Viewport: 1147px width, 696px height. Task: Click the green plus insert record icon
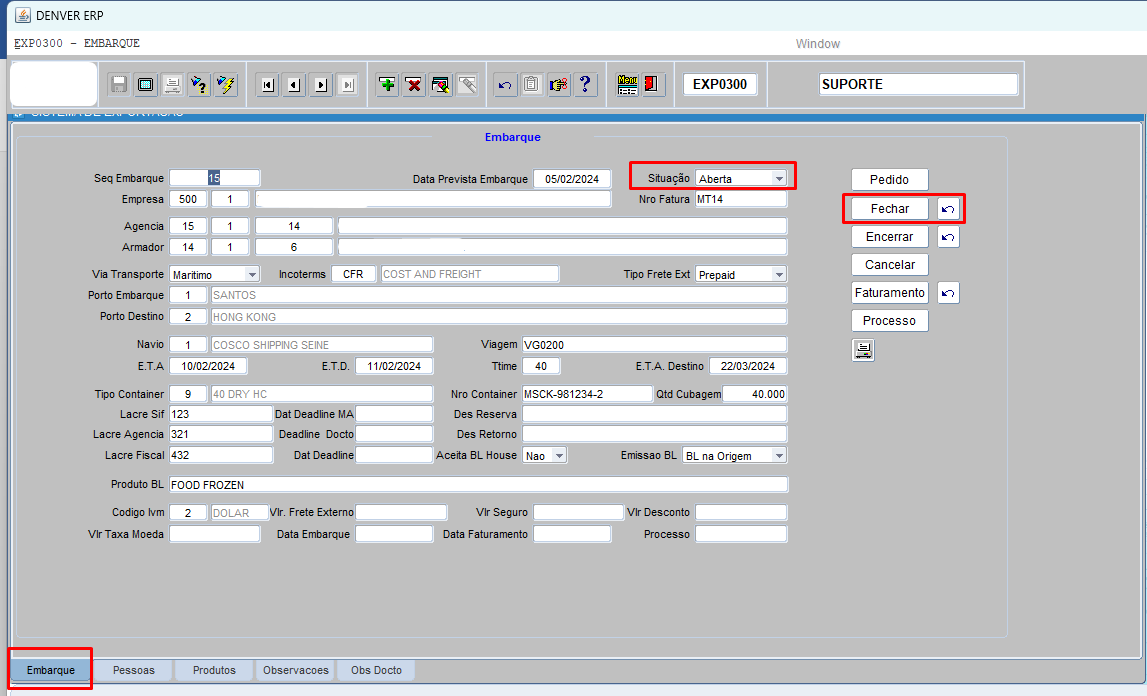[387, 85]
